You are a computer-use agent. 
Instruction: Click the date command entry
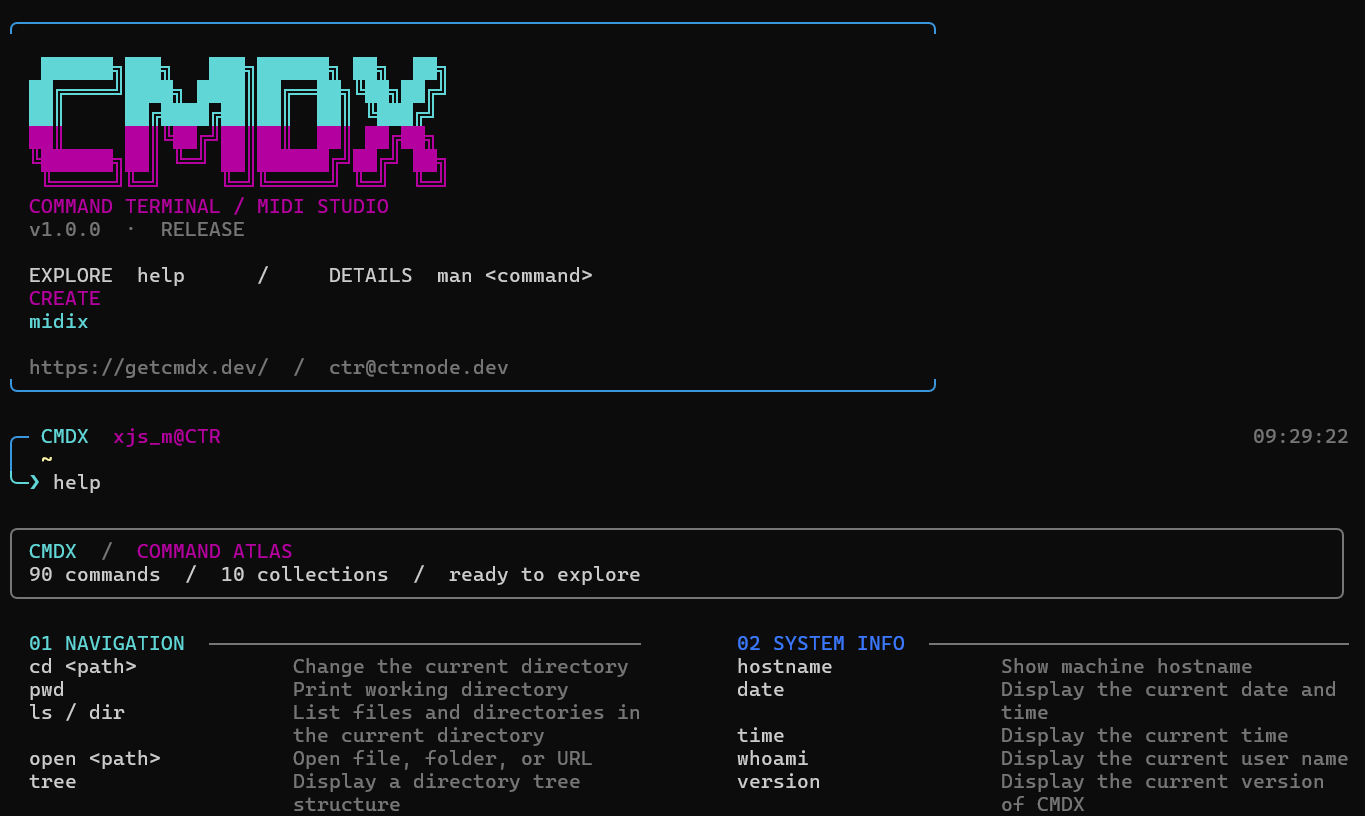pos(761,689)
